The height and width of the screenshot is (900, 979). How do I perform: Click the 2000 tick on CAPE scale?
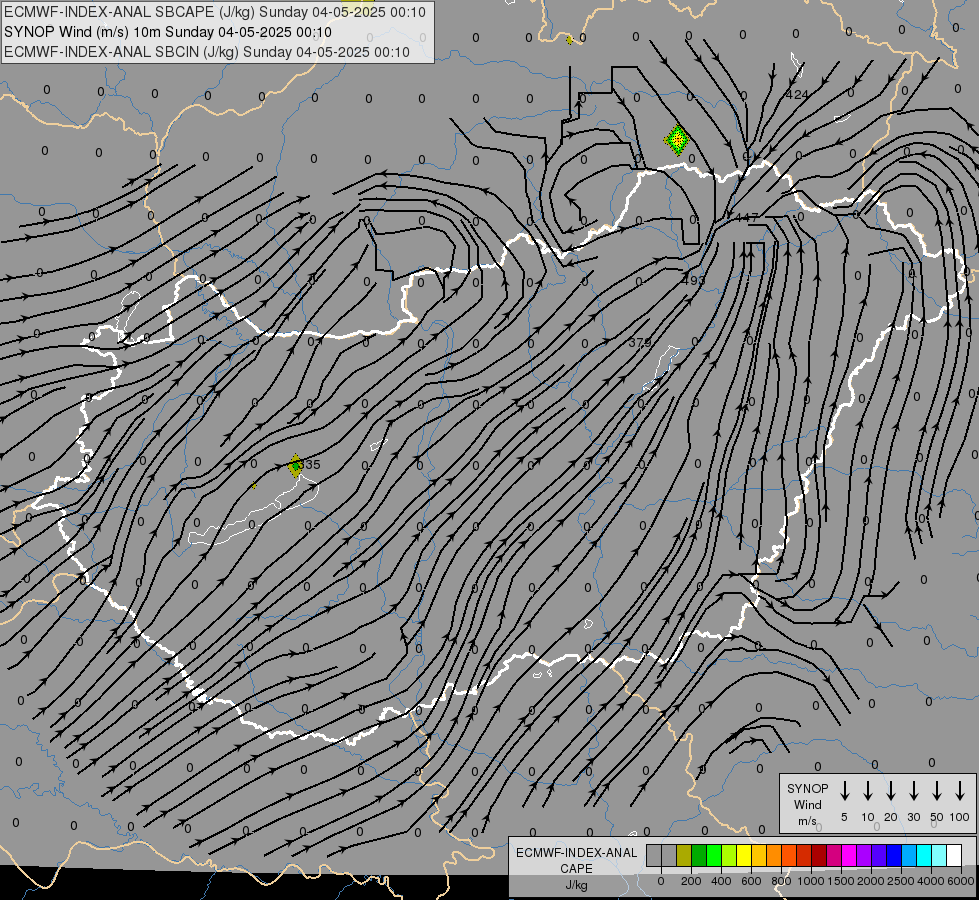click(x=871, y=881)
